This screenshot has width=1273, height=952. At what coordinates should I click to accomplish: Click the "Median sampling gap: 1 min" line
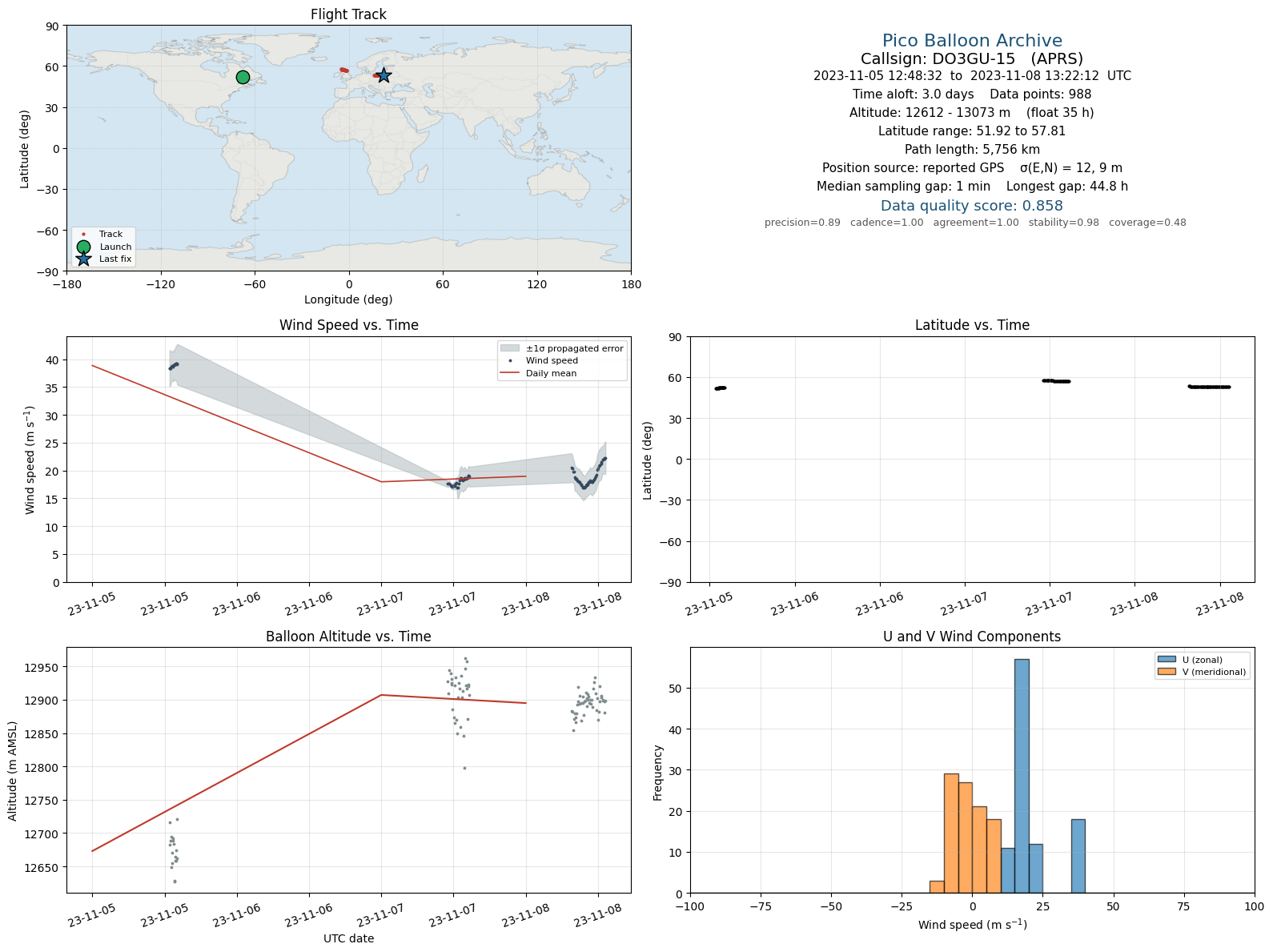(x=972, y=187)
